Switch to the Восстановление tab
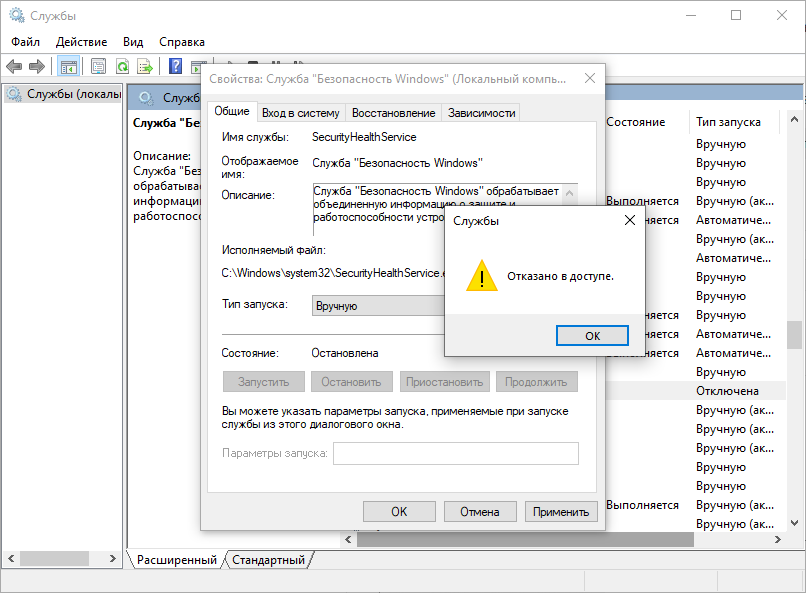Screen dimensions: 806x593 click(394, 113)
